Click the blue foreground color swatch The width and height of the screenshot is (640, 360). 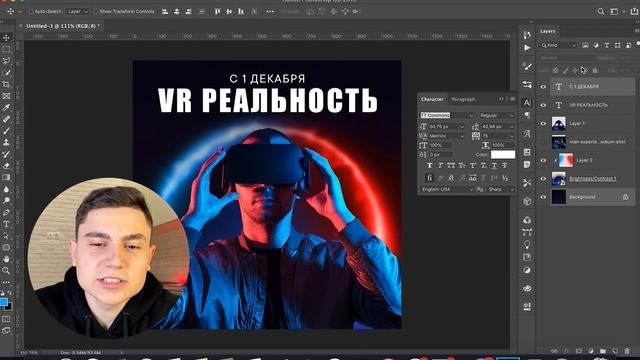[3, 302]
